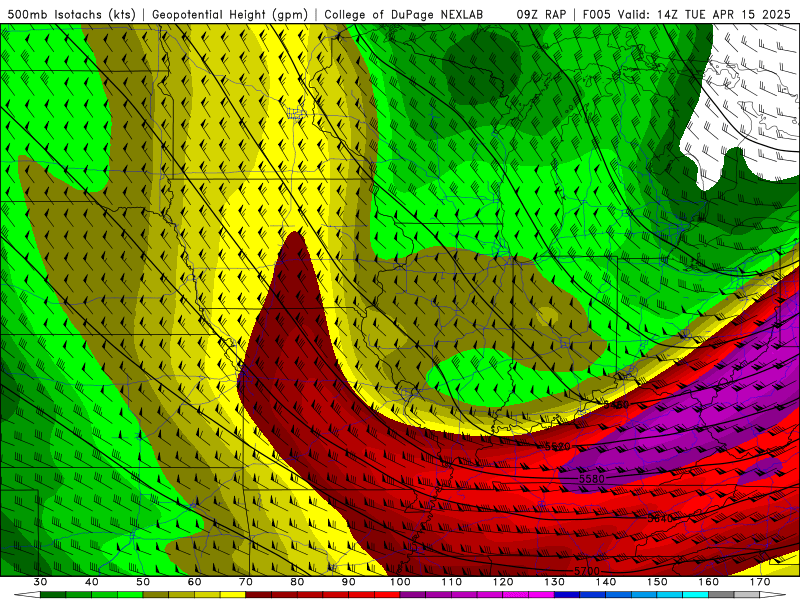This screenshot has width=800, height=600.
Task: Click the "09Z RAP" model run label
Action: 541,14
